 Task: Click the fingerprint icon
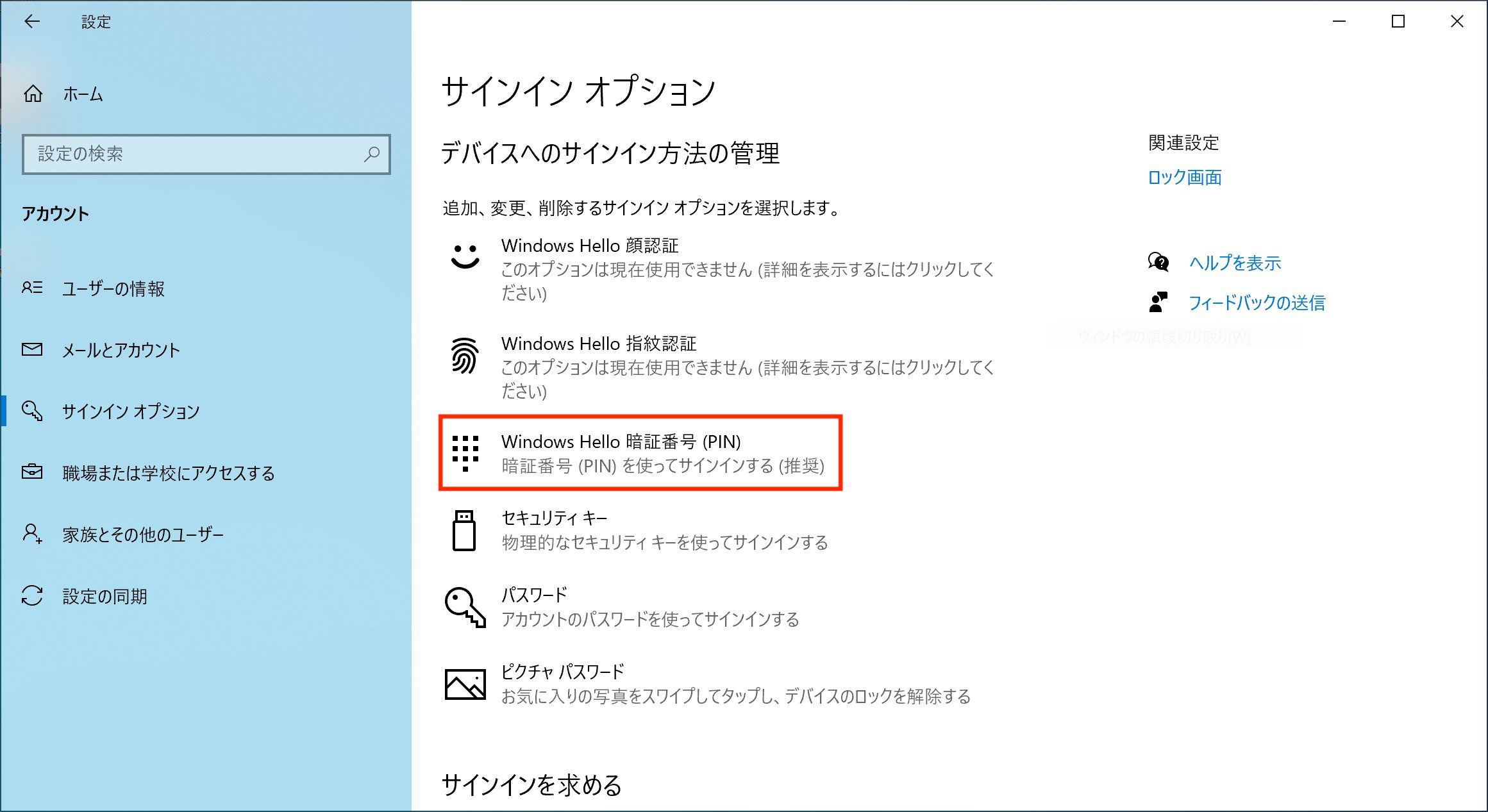(465, 355)
